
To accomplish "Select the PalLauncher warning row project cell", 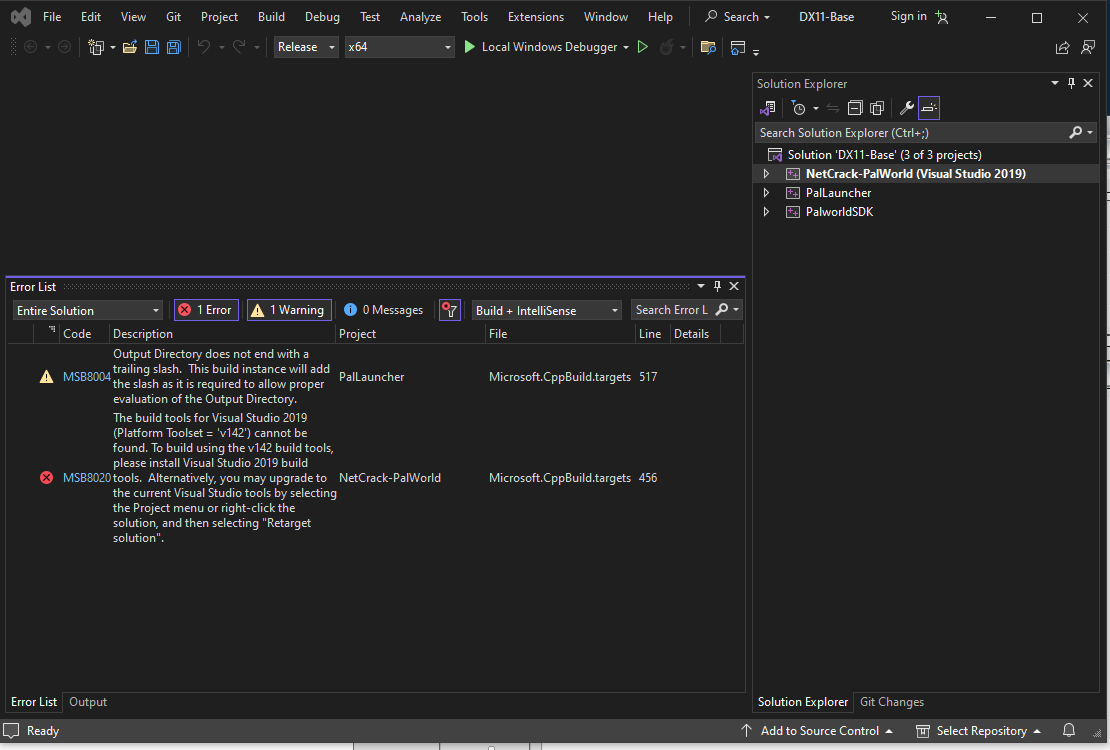I will point(372,377).
